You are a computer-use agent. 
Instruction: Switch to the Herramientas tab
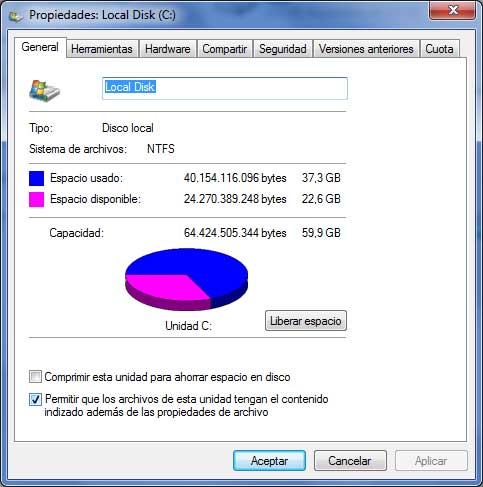point(102,49)
